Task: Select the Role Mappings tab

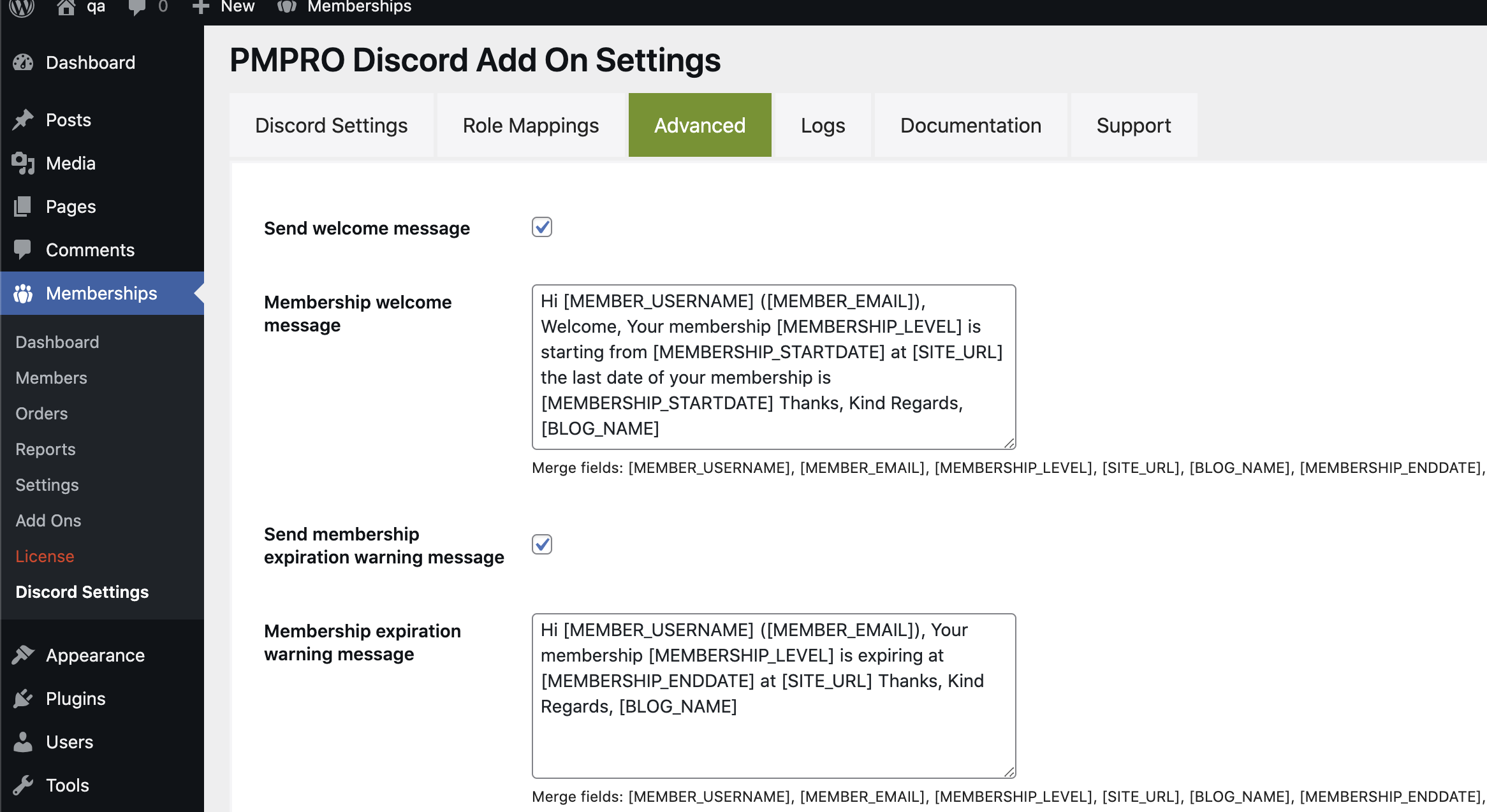Action: coord(531,124)
